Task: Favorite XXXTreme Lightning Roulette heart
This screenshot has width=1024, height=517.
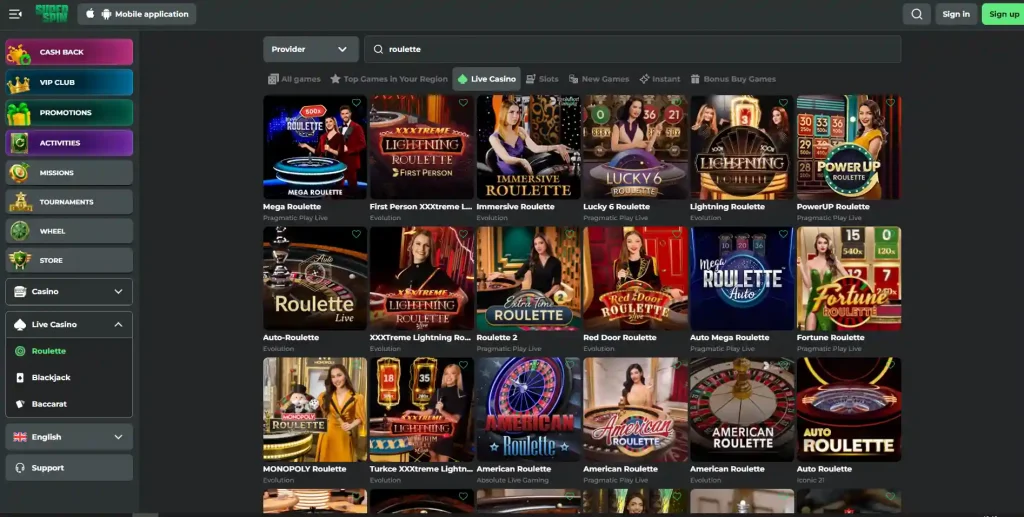Action: (x=463, y=234)
